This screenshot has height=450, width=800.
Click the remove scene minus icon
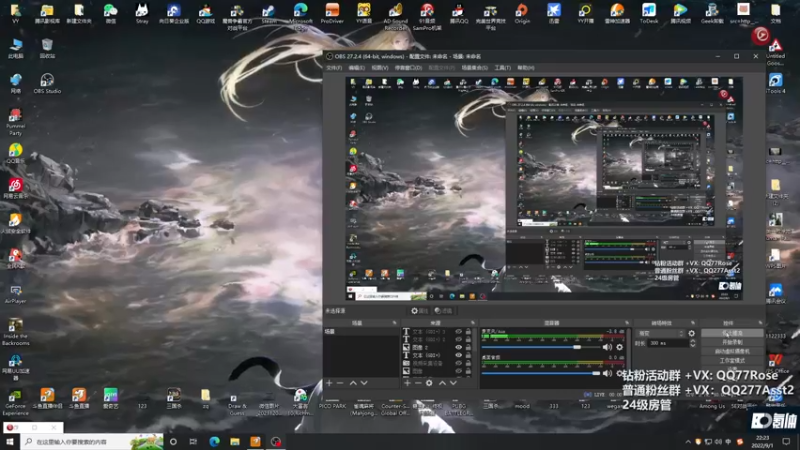pyautogui.click(x=340, y=383)
